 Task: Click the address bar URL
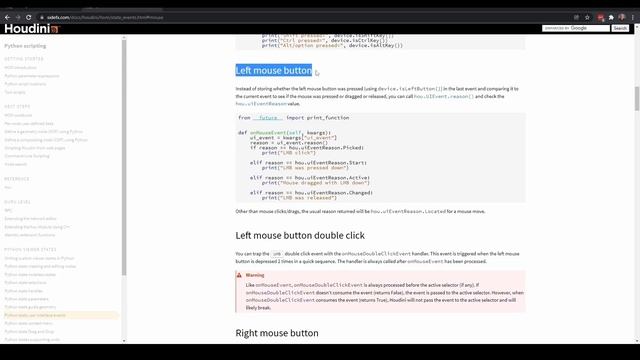coord(105,18)
